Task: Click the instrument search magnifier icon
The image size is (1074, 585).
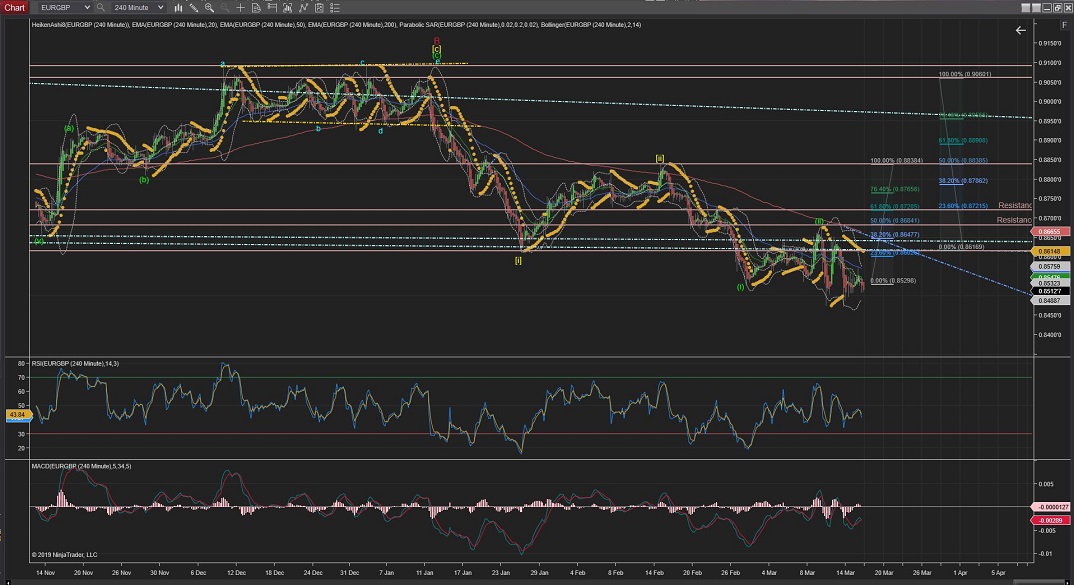Action: coord(101,8)
